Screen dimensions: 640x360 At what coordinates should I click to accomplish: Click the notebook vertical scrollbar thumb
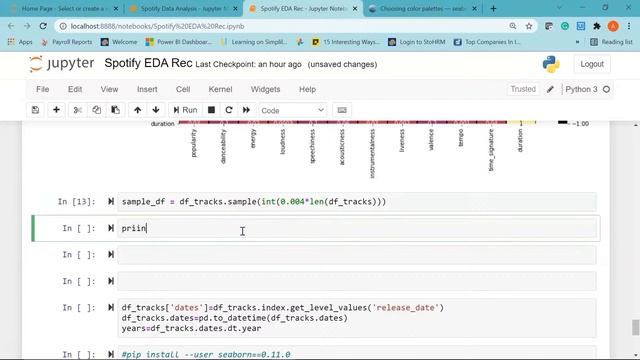(635, 327)
